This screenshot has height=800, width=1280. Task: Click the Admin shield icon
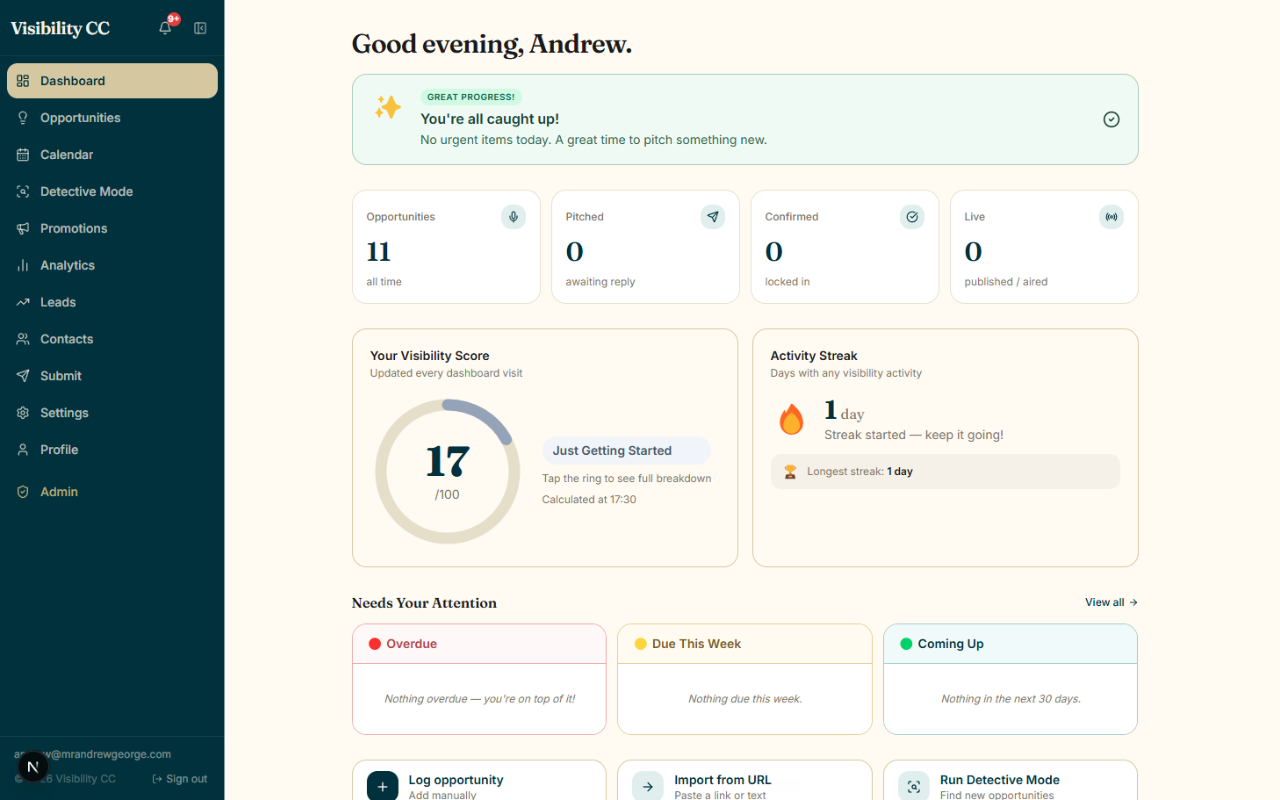point(23,492)
